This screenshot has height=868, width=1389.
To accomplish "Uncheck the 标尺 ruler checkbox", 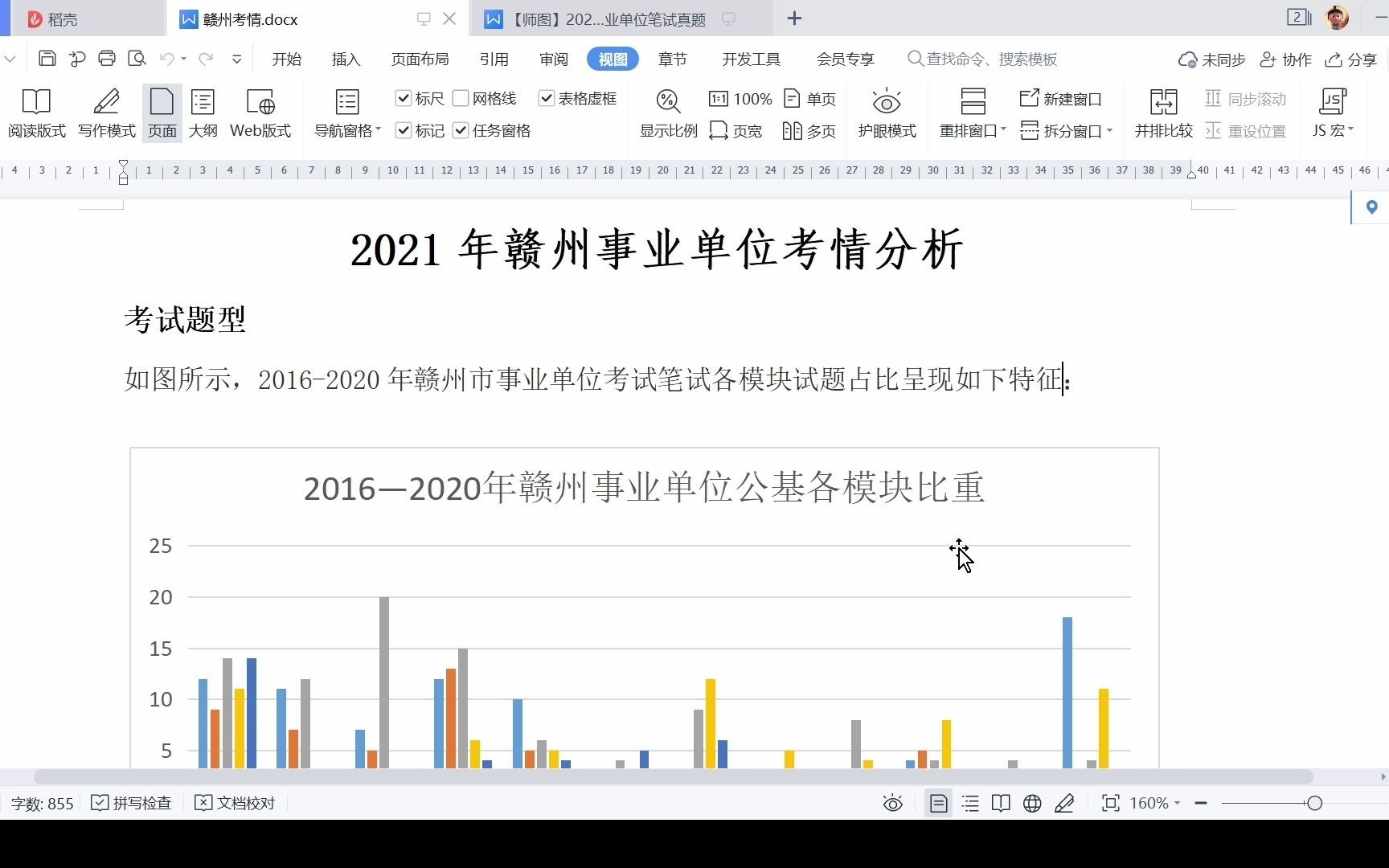I will pyautogui.click(x=404, y=98).
